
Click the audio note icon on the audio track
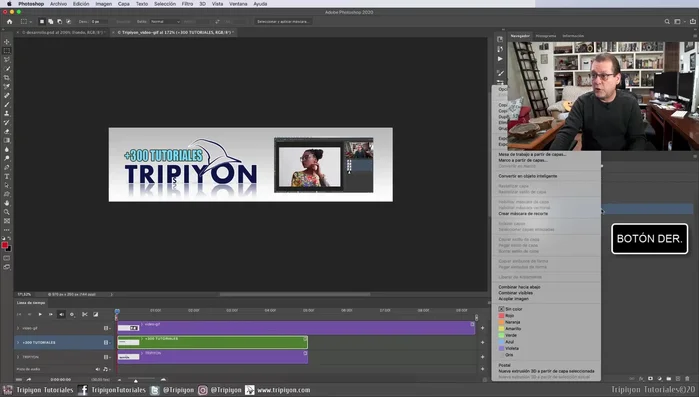pos(106,369)
